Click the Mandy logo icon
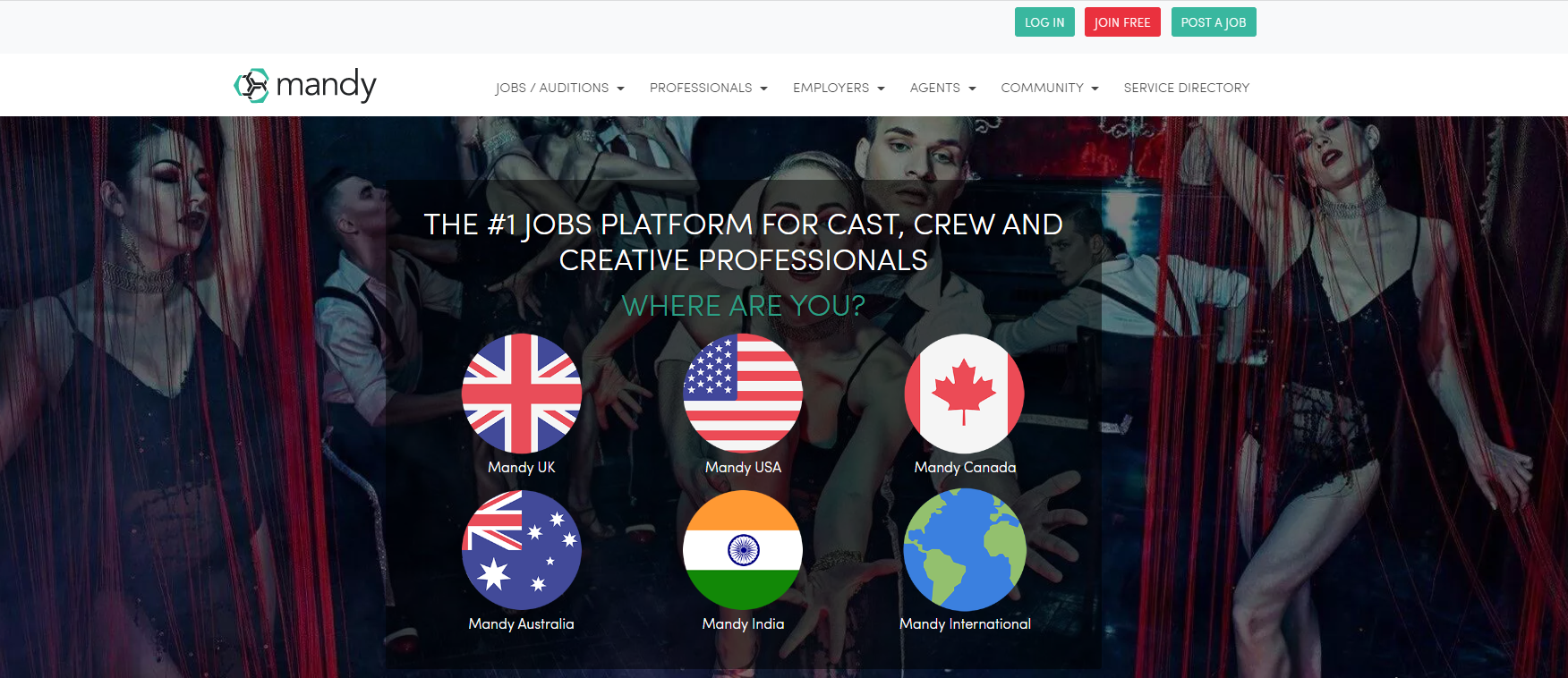Viewport: 1568px width, 678px height. click(x=251, y=86)
